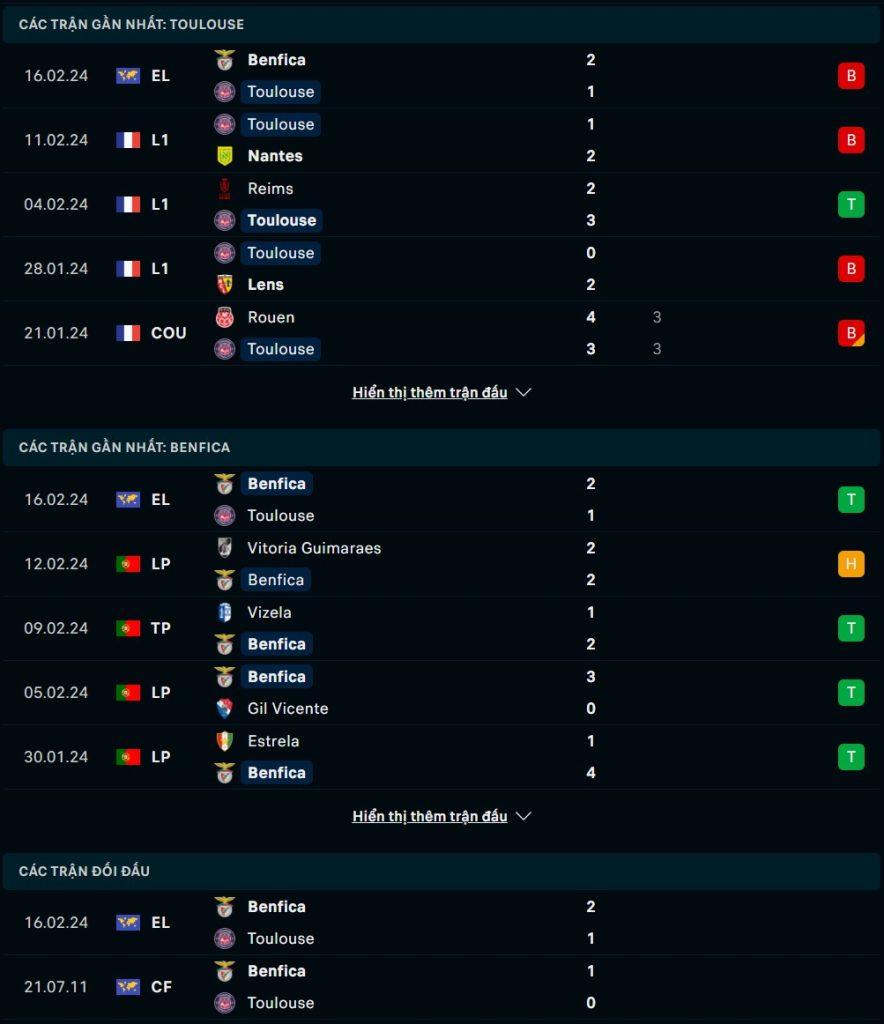Click the orange H draw badge
This screenshot has height=1024, width=884.
tap(851, 564)
